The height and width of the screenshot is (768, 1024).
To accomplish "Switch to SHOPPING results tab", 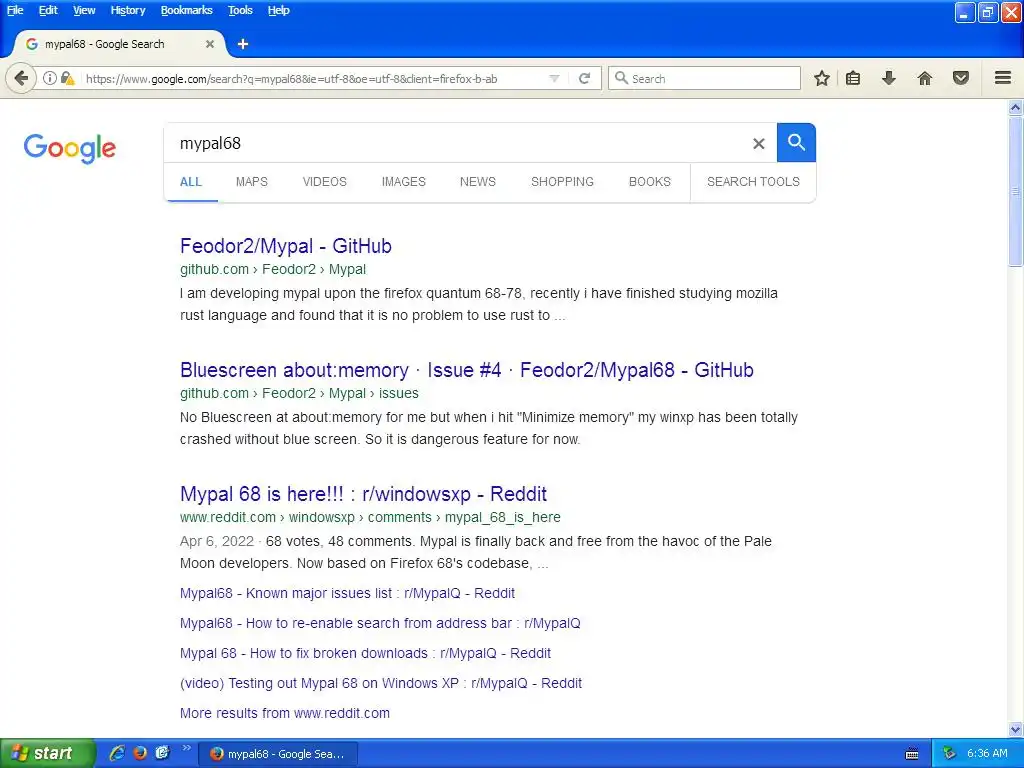I will (x=562, y=182).
